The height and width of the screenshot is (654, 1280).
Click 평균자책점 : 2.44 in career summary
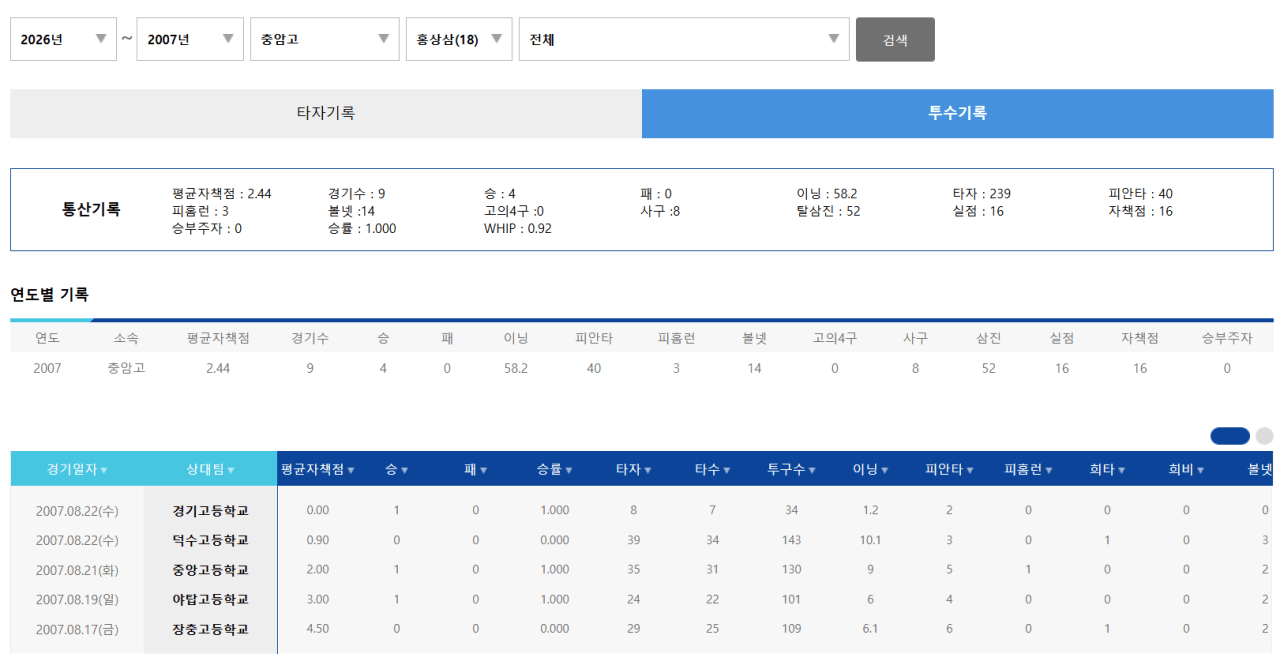pos(222,193)
